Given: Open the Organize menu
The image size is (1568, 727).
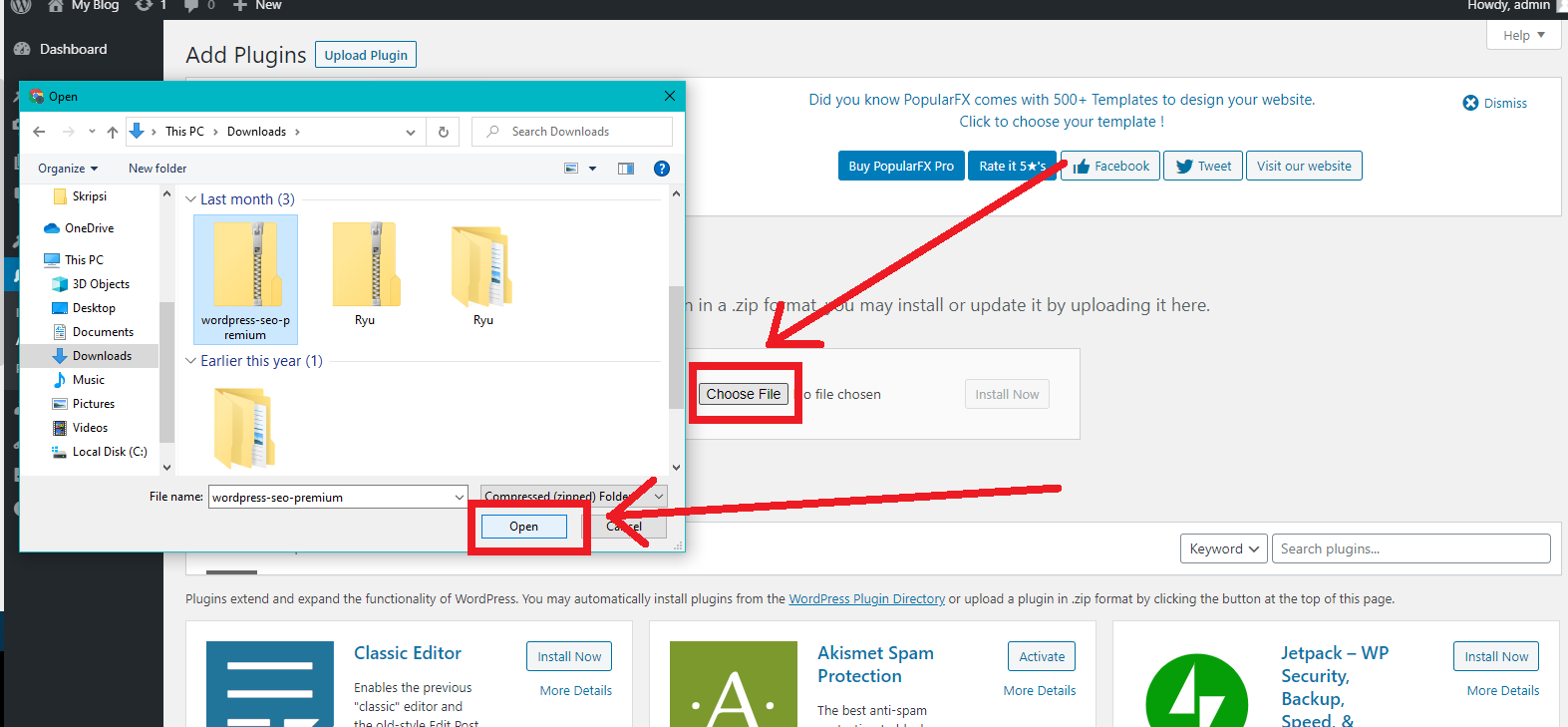Looking at the screenshot, I should click(68, 169).
